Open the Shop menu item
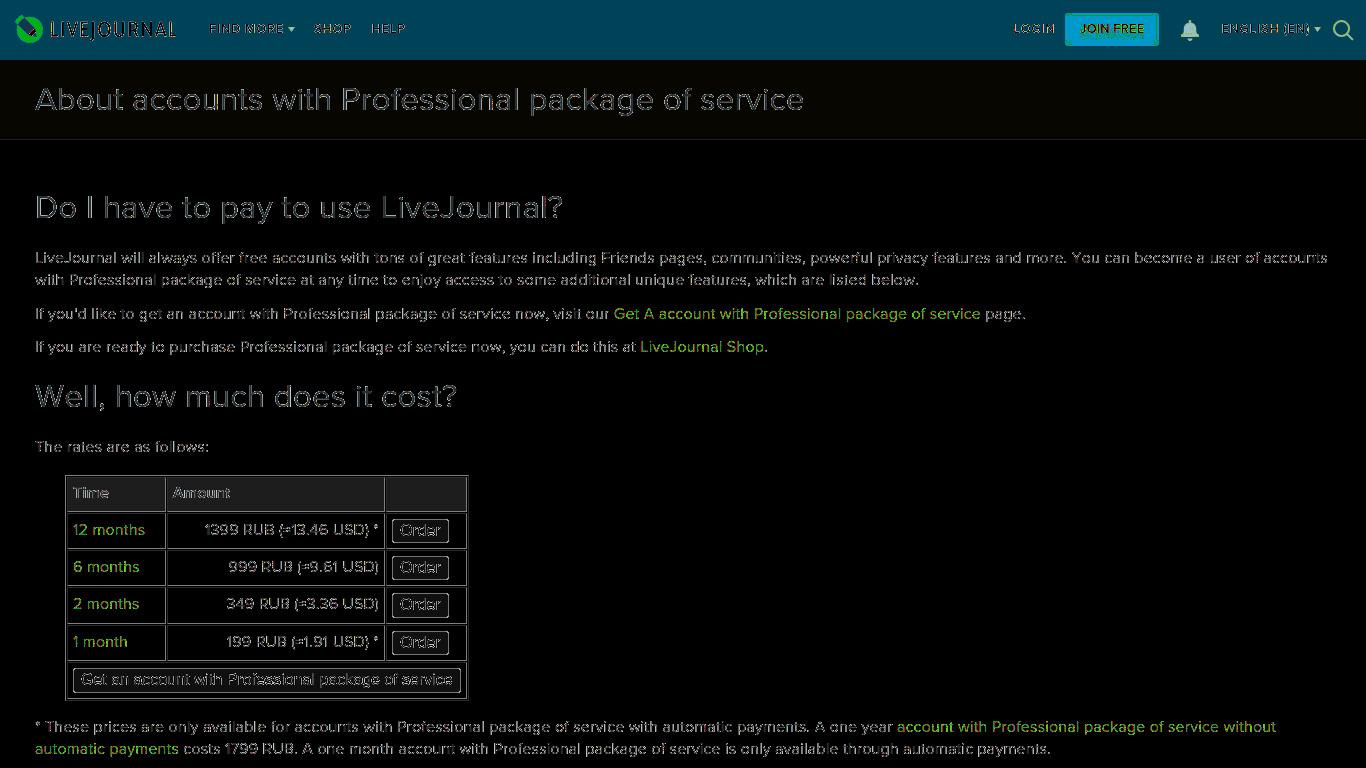This screenshot has width=1366, height=768. 333,29
